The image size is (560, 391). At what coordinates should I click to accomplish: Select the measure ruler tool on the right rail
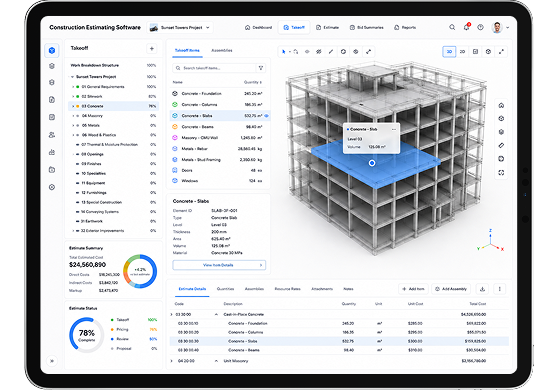tap(501, 145)
